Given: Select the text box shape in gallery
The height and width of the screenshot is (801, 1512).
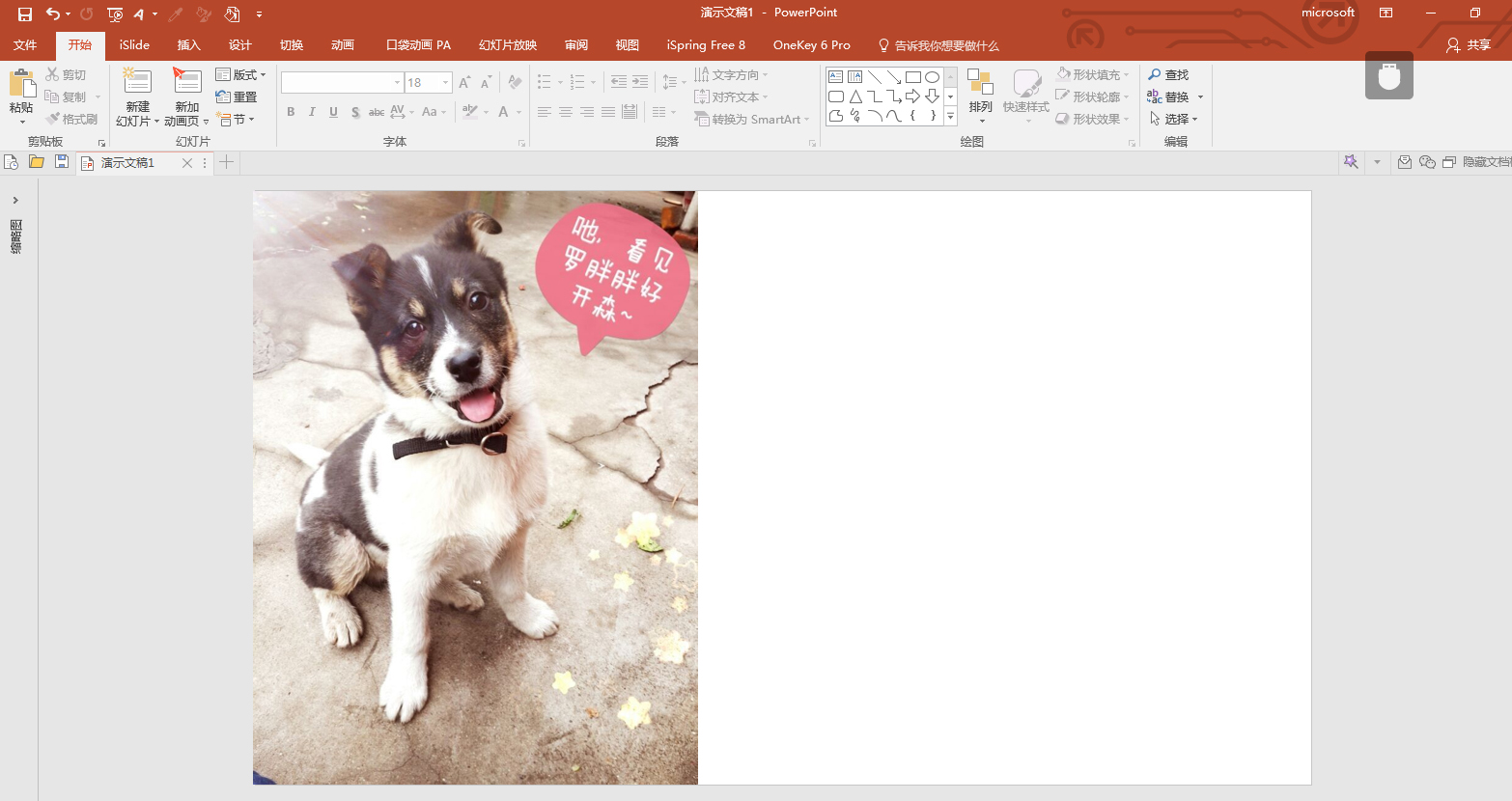Looking at the screenshot, I should (x=836, y=77).
